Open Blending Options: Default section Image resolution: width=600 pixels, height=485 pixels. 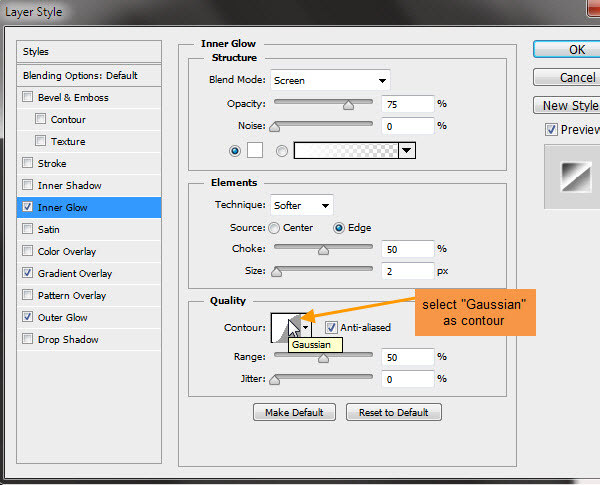pos(80,76)
